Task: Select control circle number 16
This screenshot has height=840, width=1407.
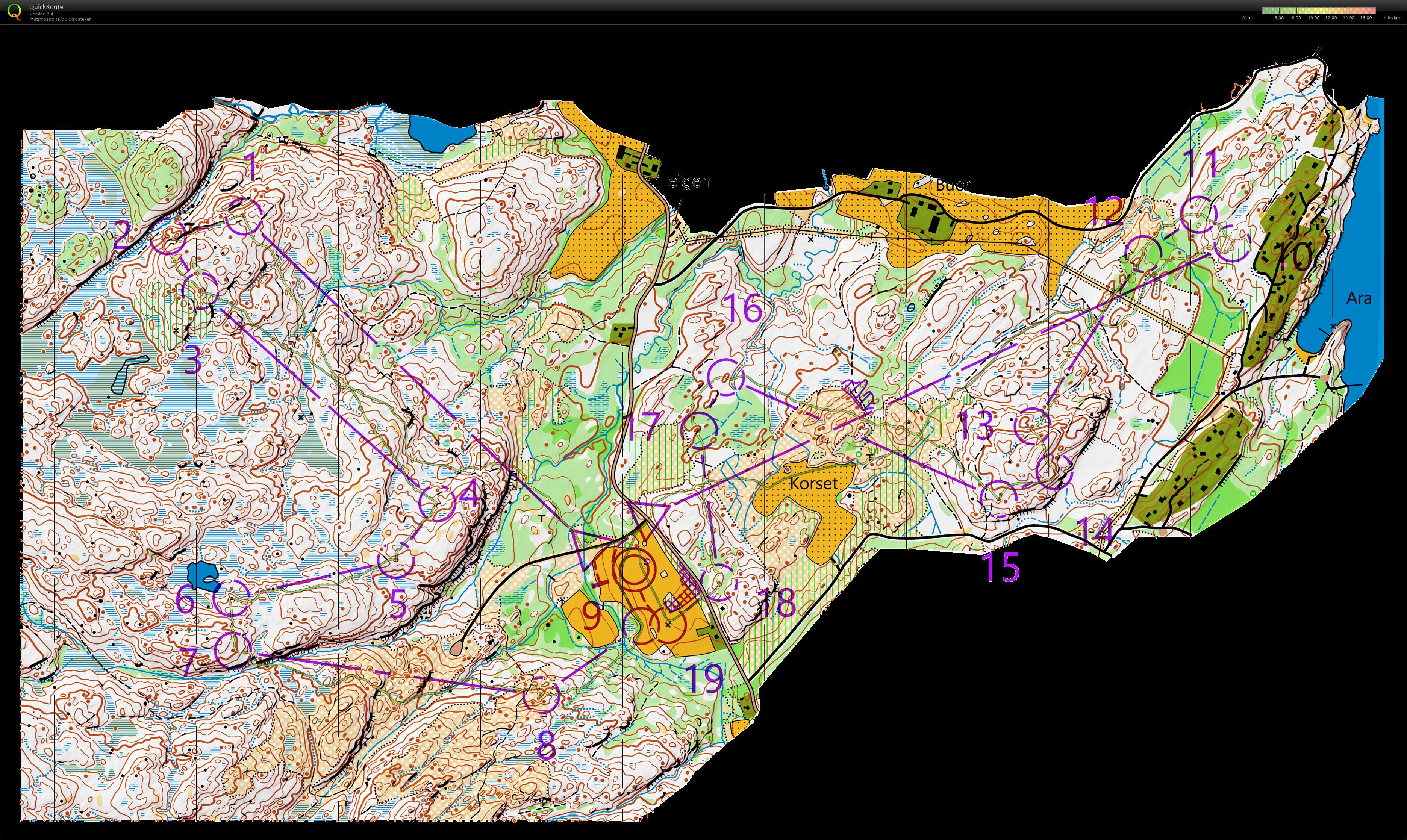Action: point(726,377)
